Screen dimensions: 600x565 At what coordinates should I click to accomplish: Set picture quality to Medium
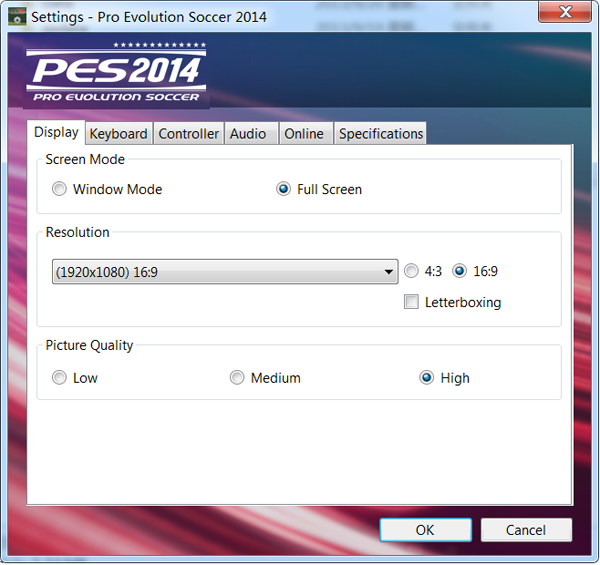[x=237, y=378]
